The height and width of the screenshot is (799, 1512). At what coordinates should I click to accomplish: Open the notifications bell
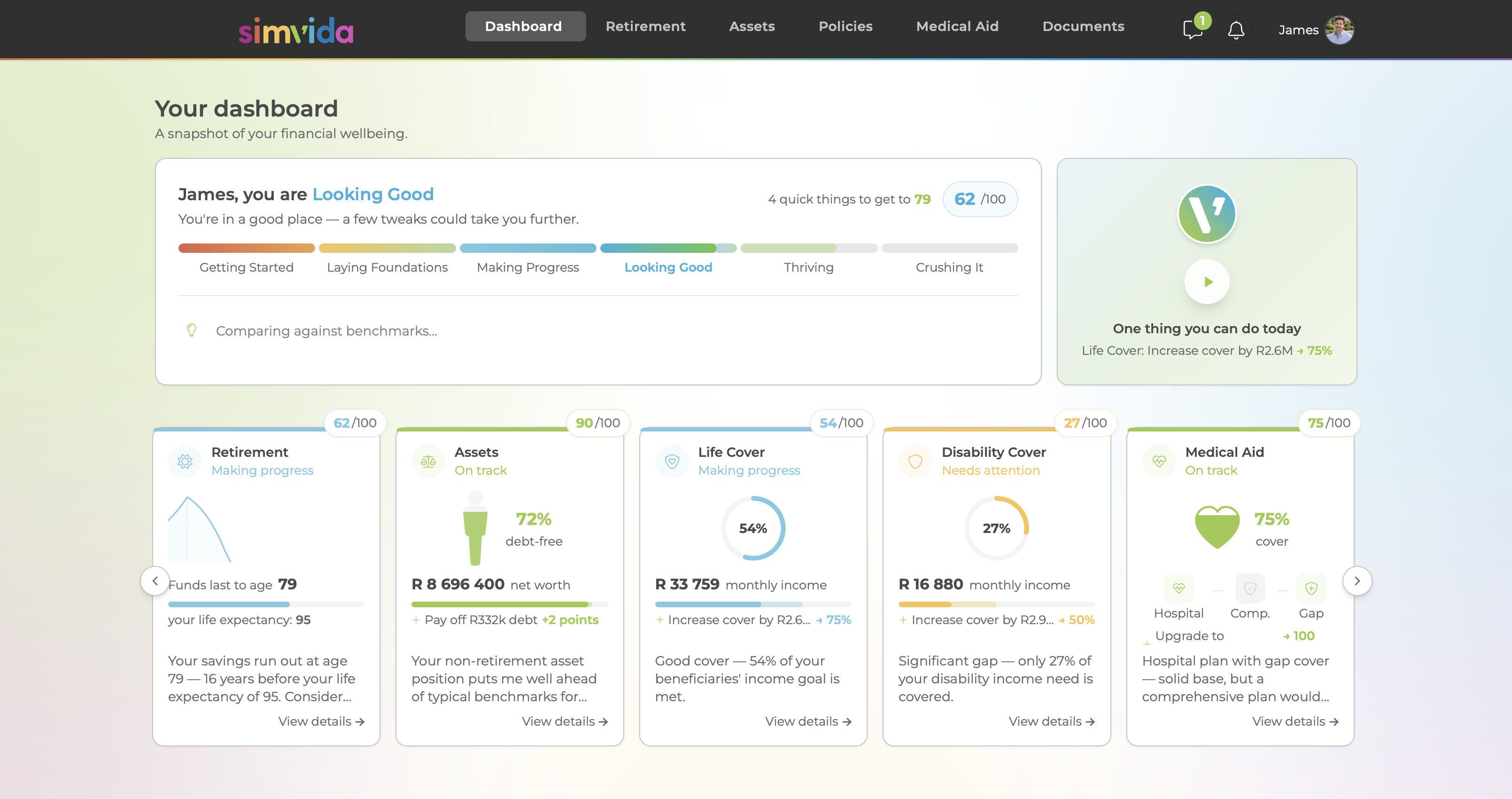pos(1236,29)
